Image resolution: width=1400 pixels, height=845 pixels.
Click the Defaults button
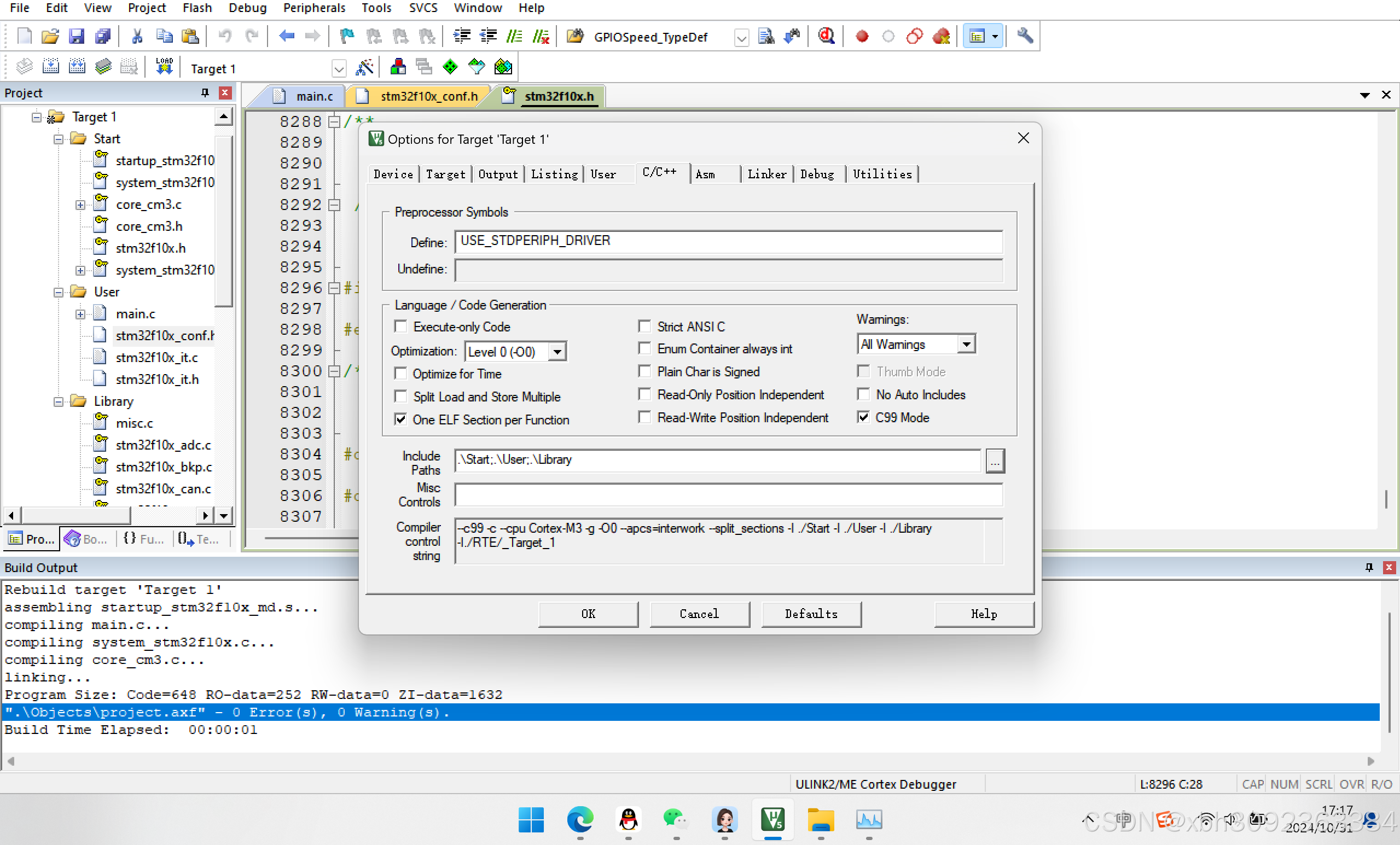[811, 614]
